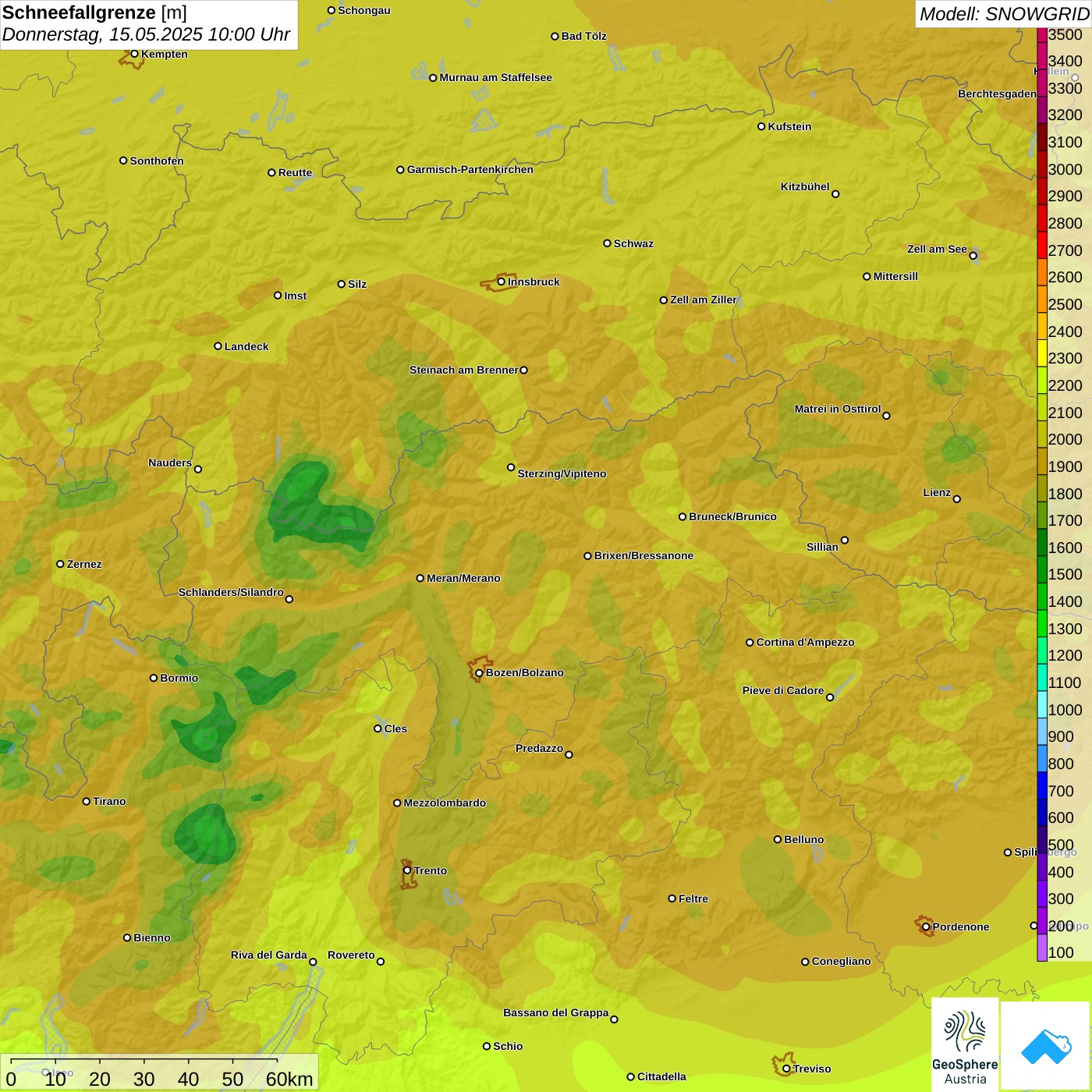Click the Pieve di Cadore label
1092x1092 pixels.
tap(783, 690)
